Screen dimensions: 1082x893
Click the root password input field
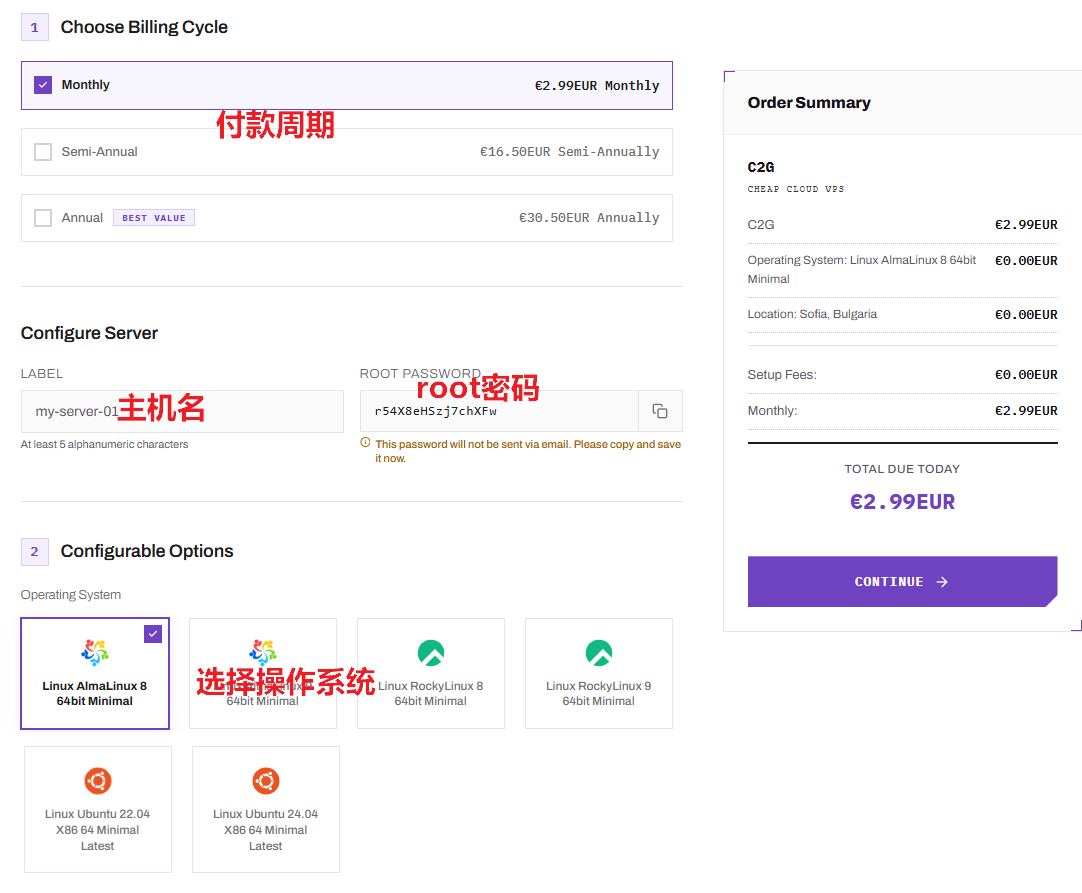click(x=499, y=411)
